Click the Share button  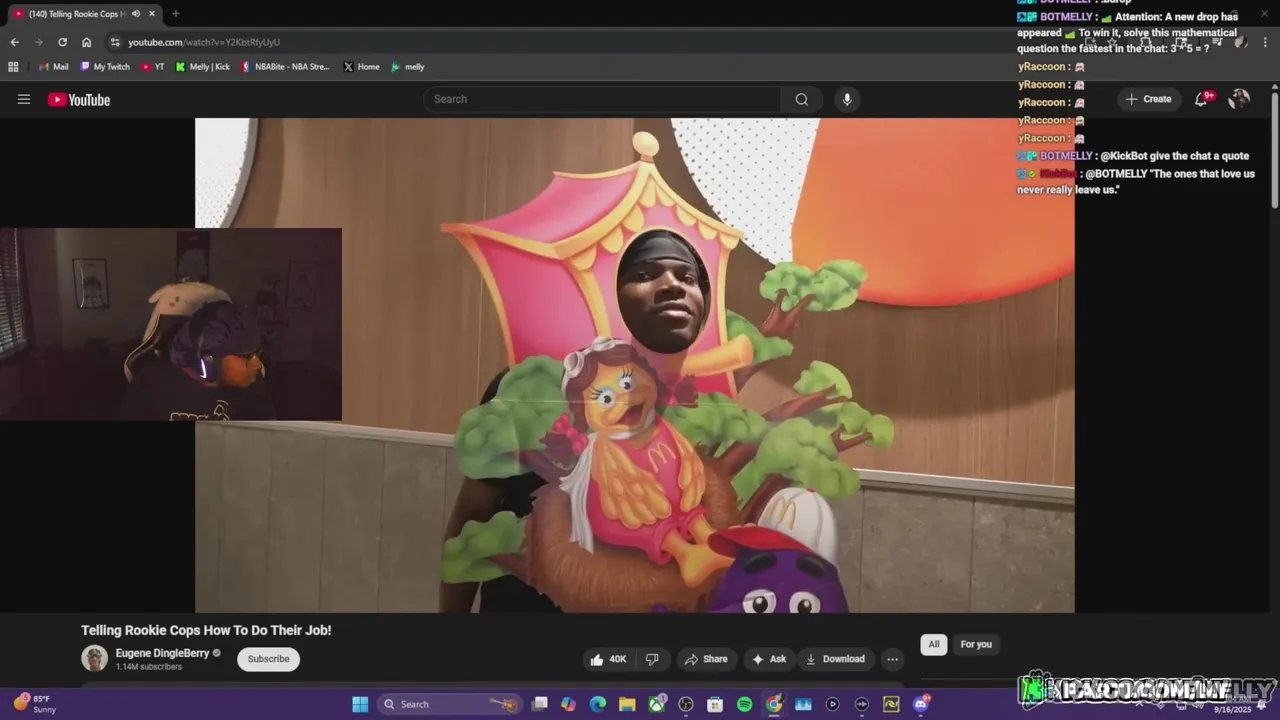[x=705, y=659]
